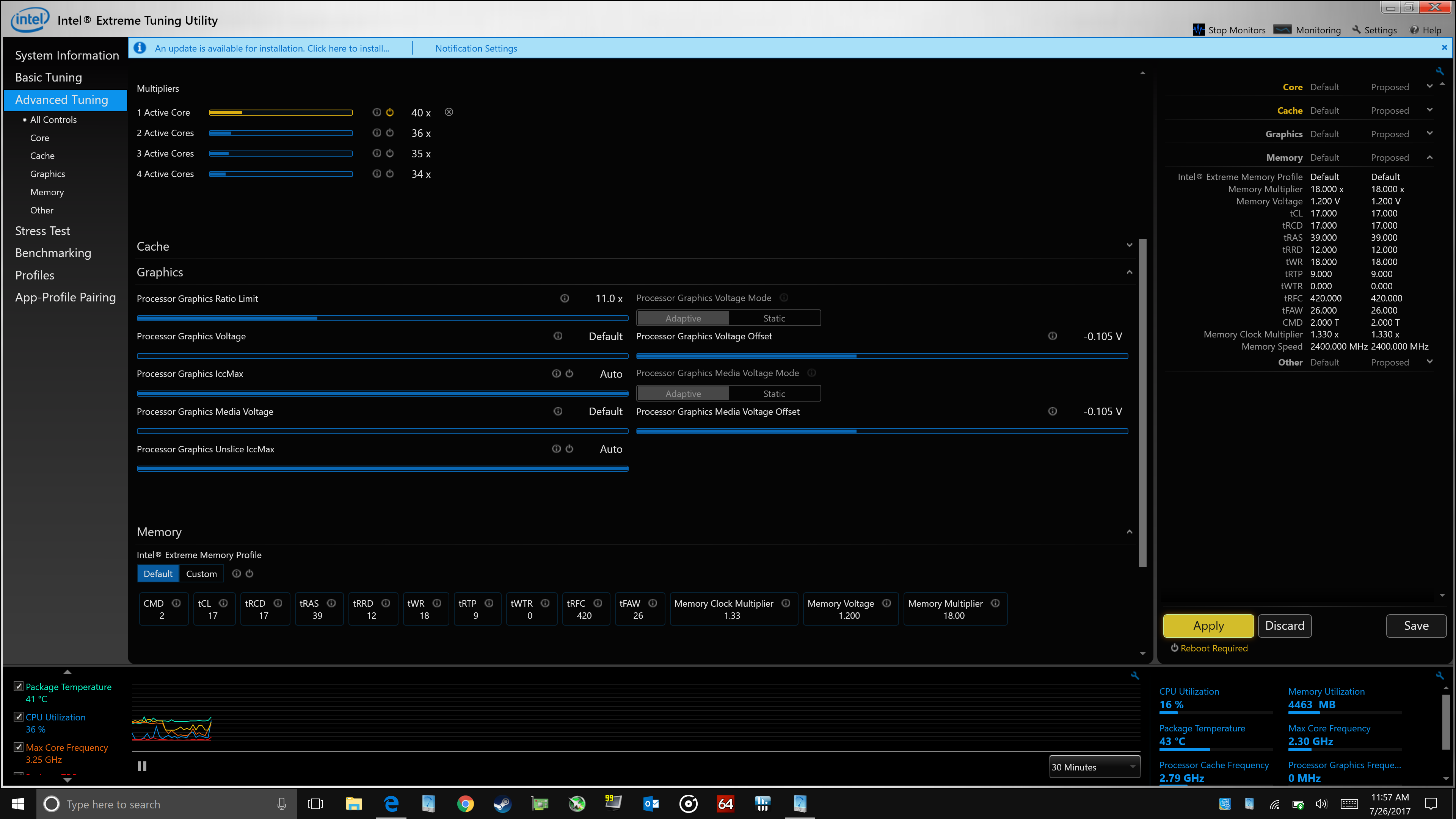Screen dimensions: 1456x819
Task: Open Basic Tuning page
Action: tap(49, 77)
